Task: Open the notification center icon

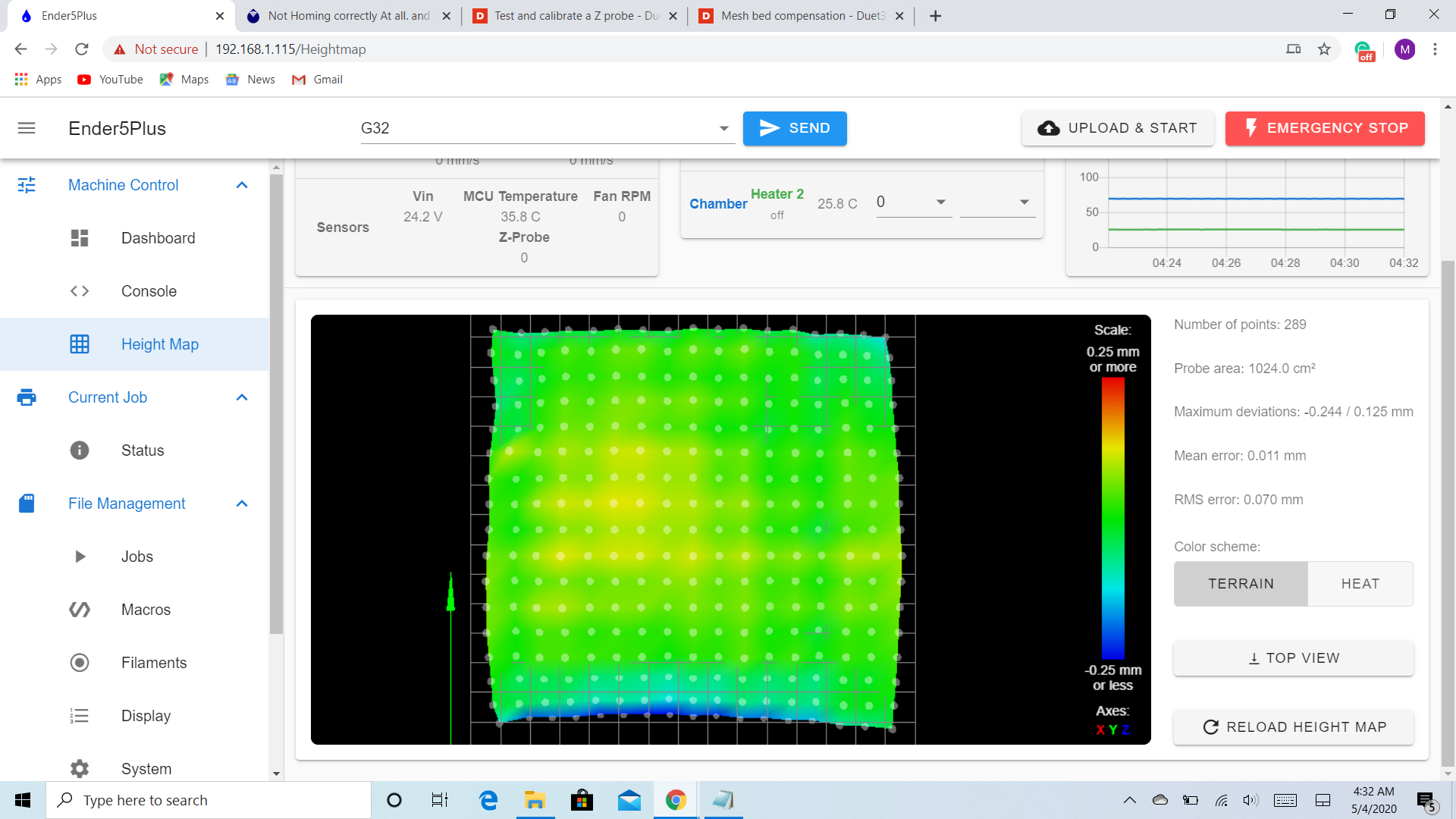Action: point(1426,801)
